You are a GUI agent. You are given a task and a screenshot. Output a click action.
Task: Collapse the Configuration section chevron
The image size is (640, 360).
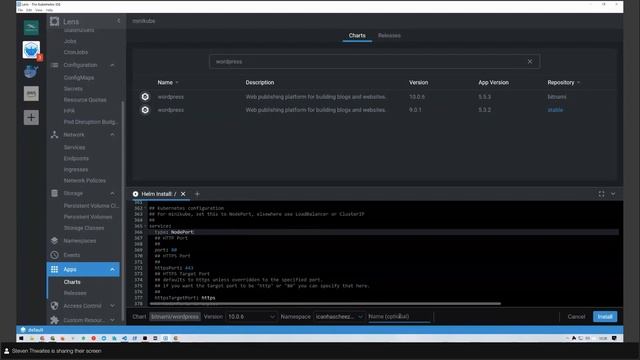[x=112, y=65]
